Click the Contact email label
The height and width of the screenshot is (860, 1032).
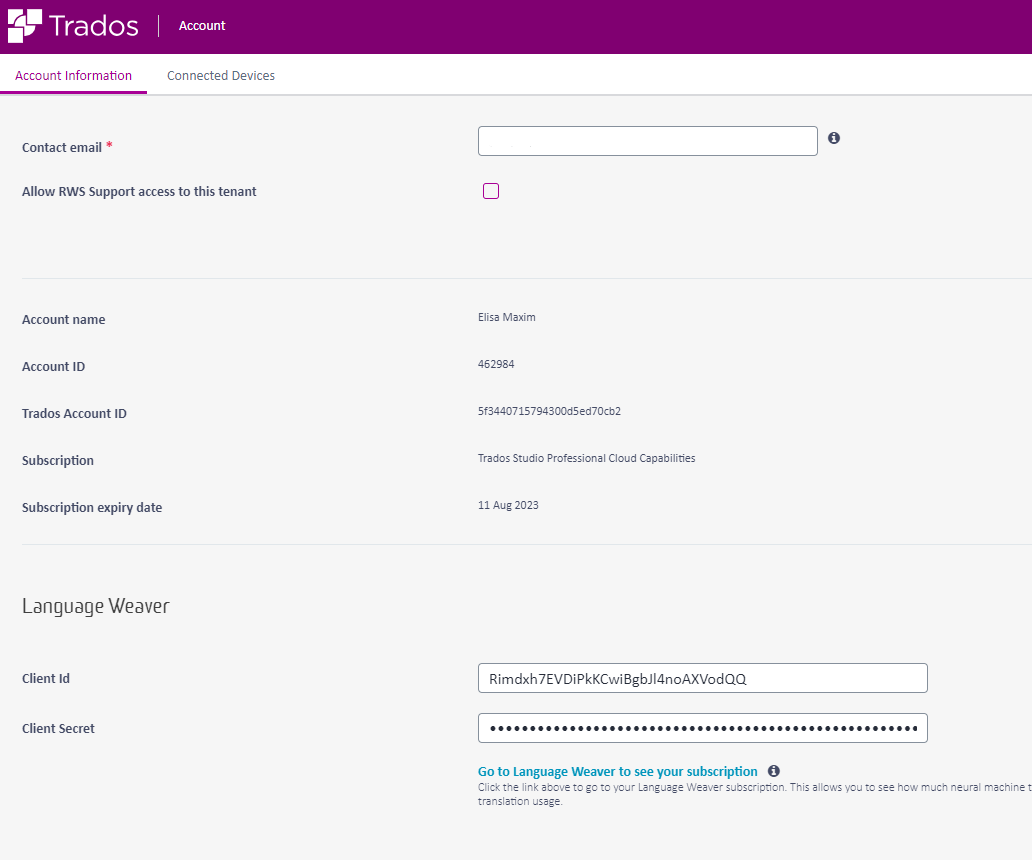point(62,147)
